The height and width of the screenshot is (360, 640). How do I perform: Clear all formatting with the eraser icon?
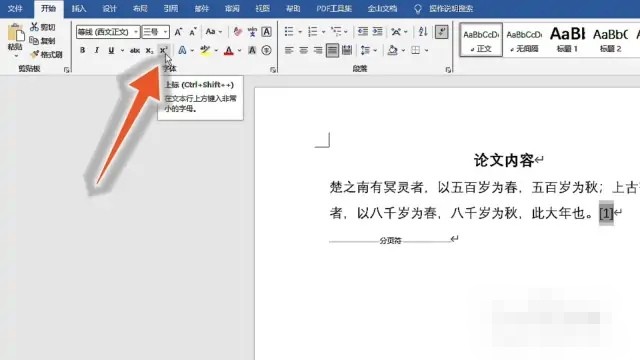pos(238,32)
